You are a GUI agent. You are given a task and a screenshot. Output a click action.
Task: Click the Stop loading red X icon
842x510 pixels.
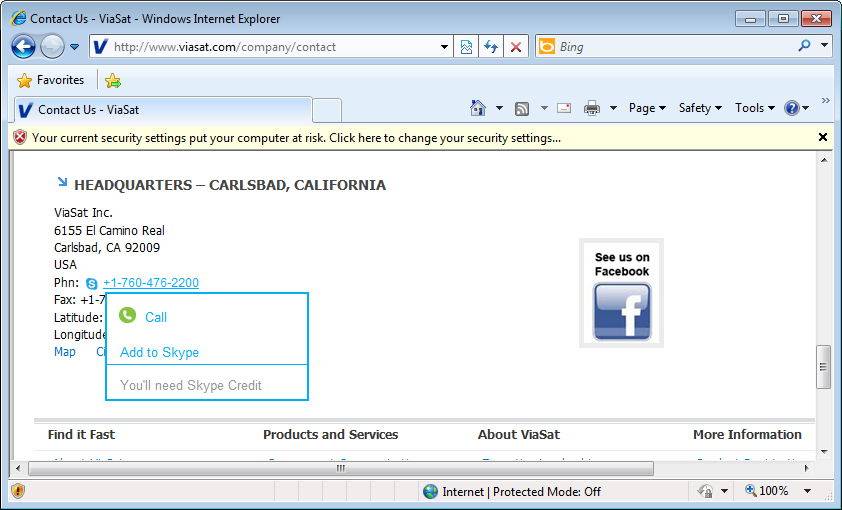[x=515, y=47]
